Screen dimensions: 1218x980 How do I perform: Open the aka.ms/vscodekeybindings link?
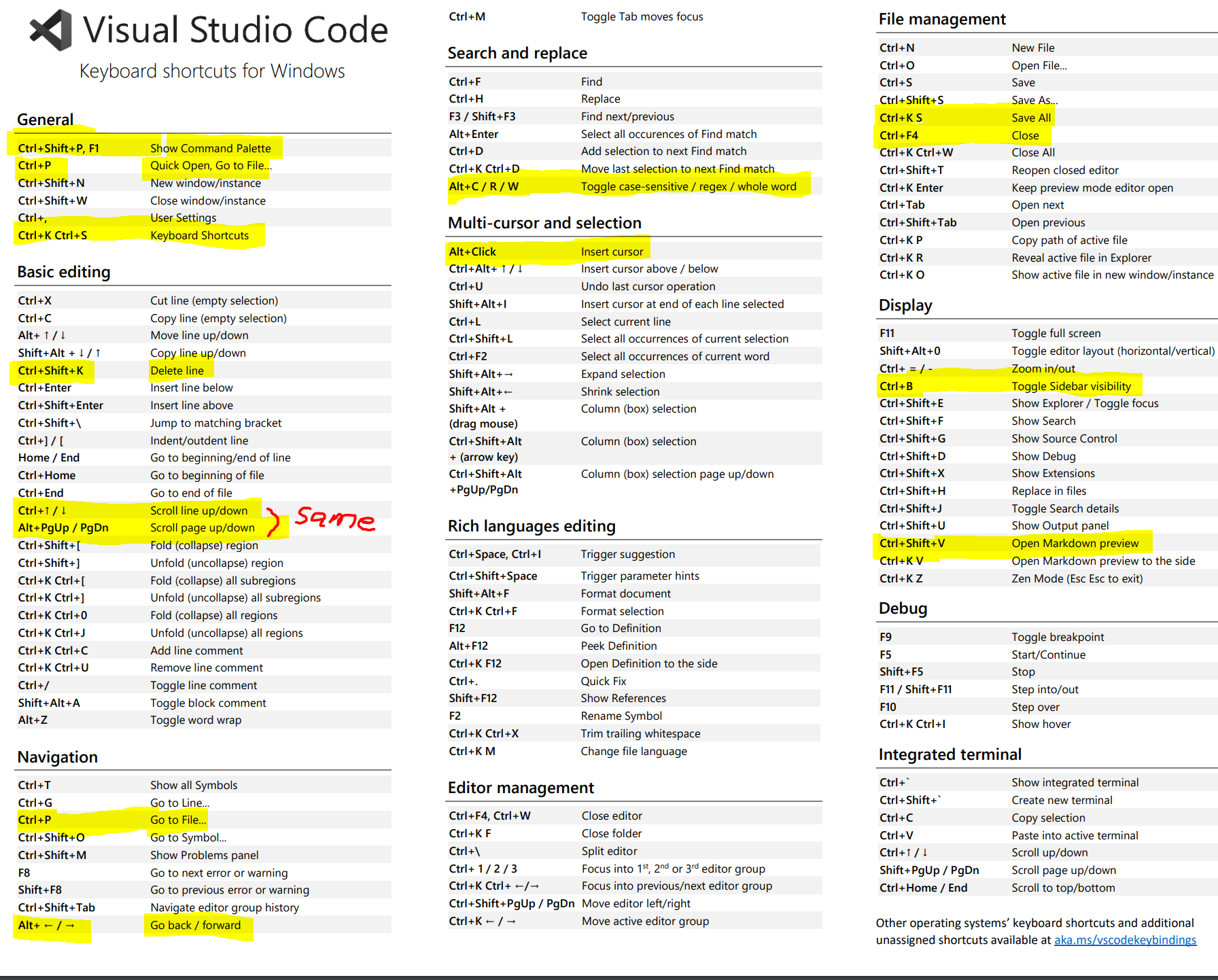click(x=1125, y=940)
